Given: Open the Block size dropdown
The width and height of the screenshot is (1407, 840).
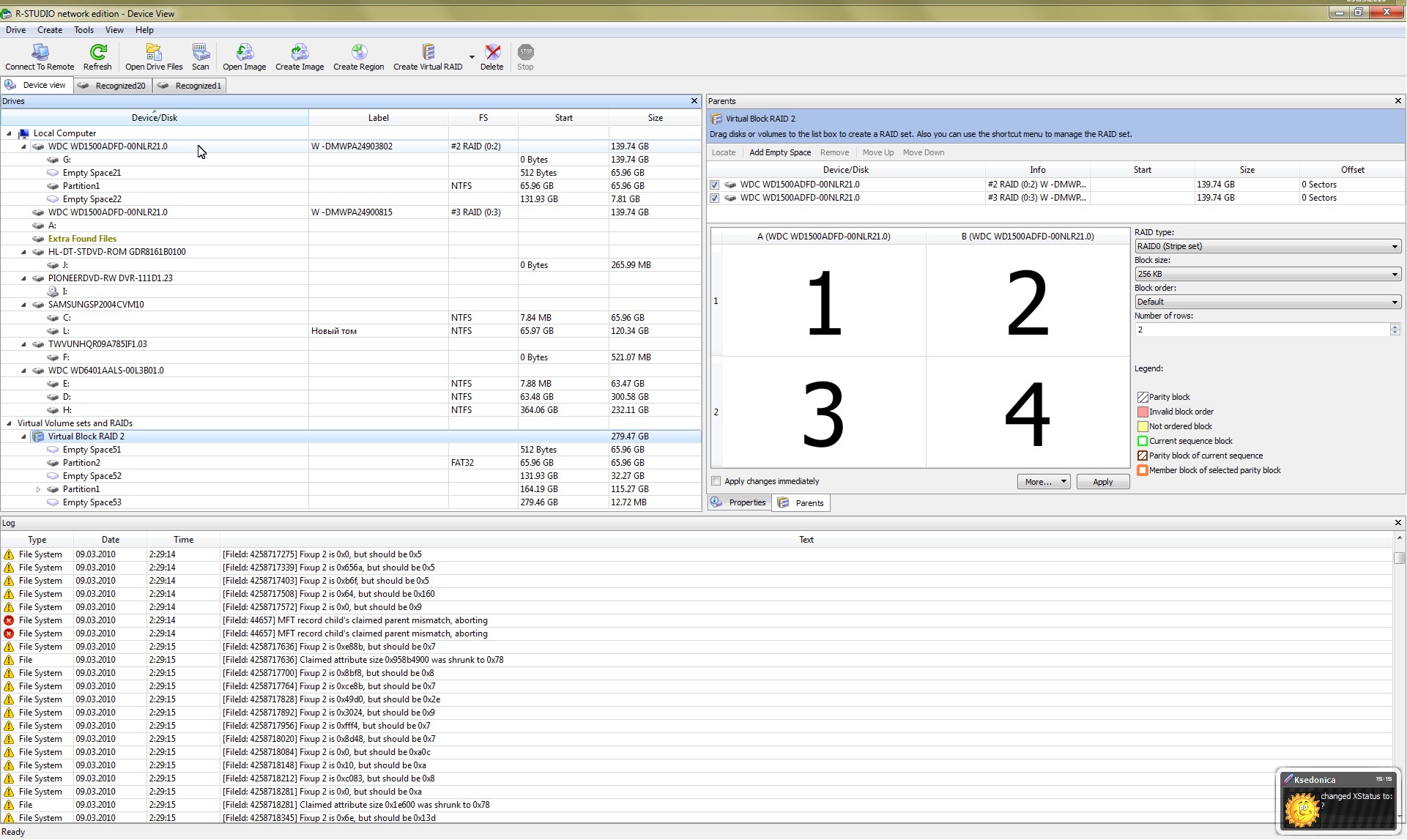Looking at the screenshot, I should 1267,275.
